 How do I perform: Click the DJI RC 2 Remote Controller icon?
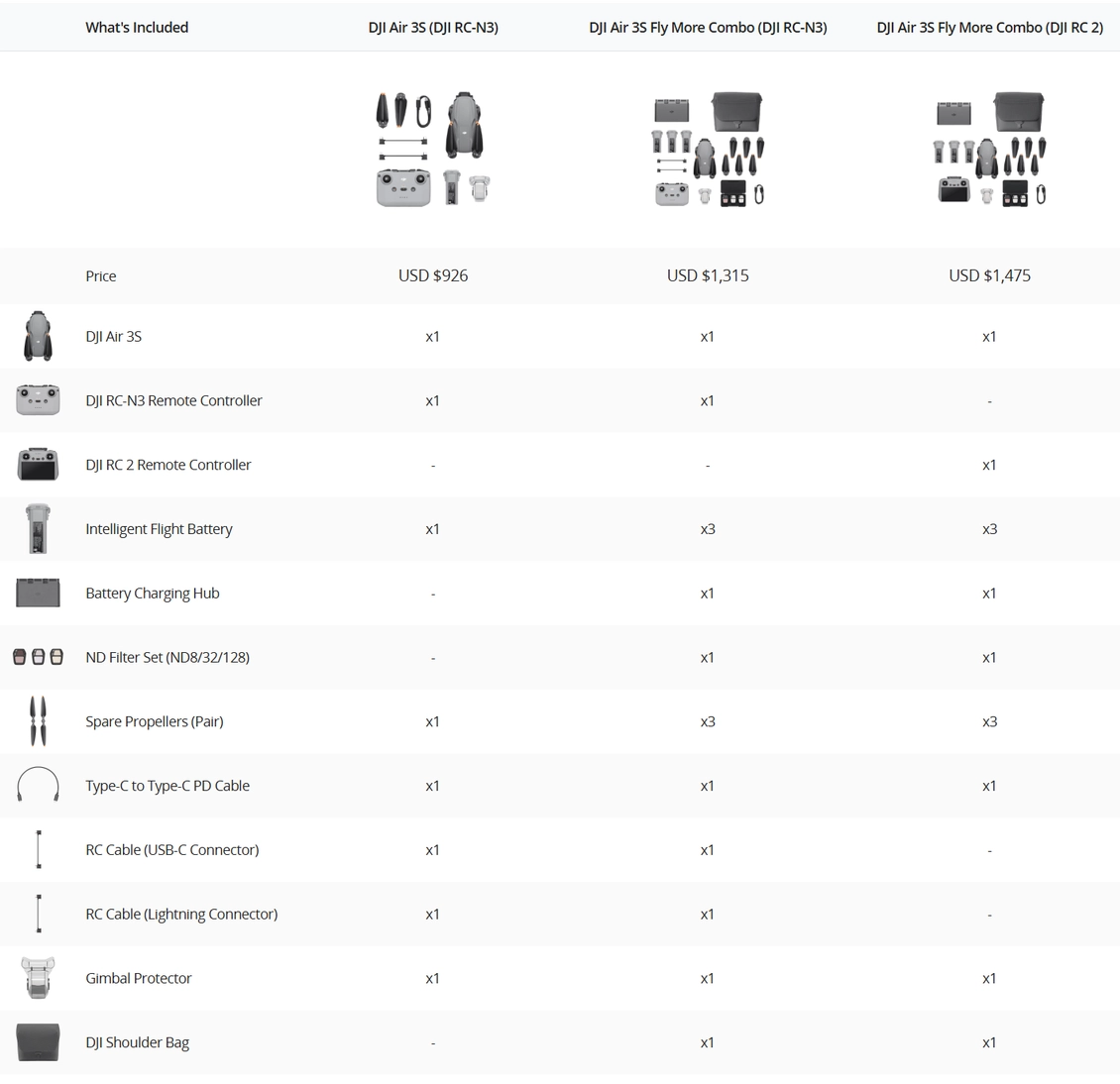click(x=38, y=465)
